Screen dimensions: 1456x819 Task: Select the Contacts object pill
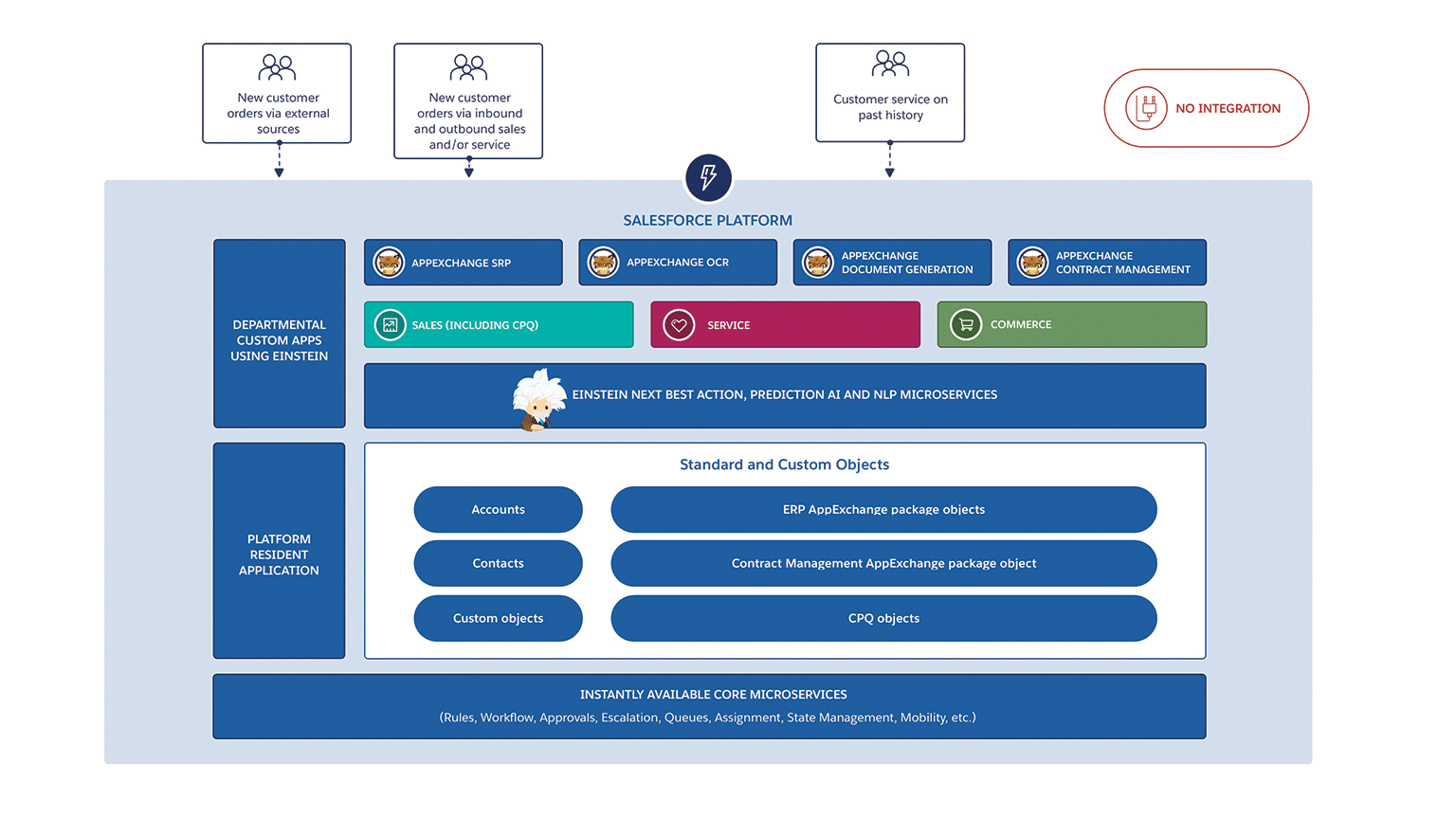[498, 564]
